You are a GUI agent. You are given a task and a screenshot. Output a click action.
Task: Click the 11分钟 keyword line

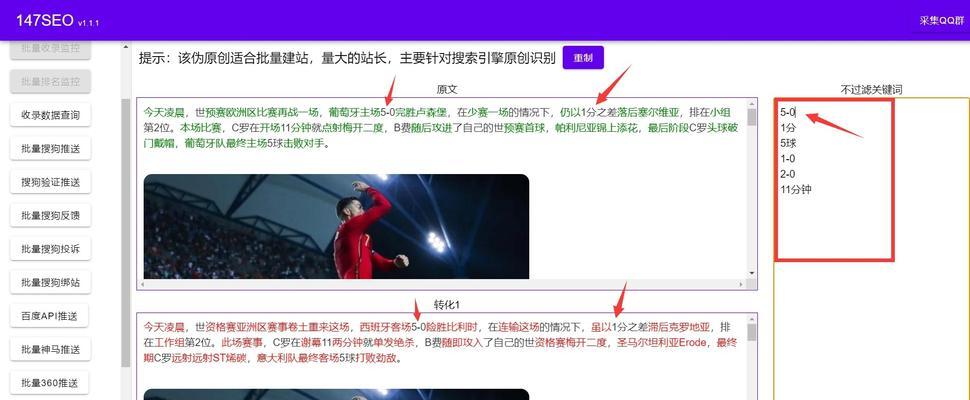(x=796, y=190)
